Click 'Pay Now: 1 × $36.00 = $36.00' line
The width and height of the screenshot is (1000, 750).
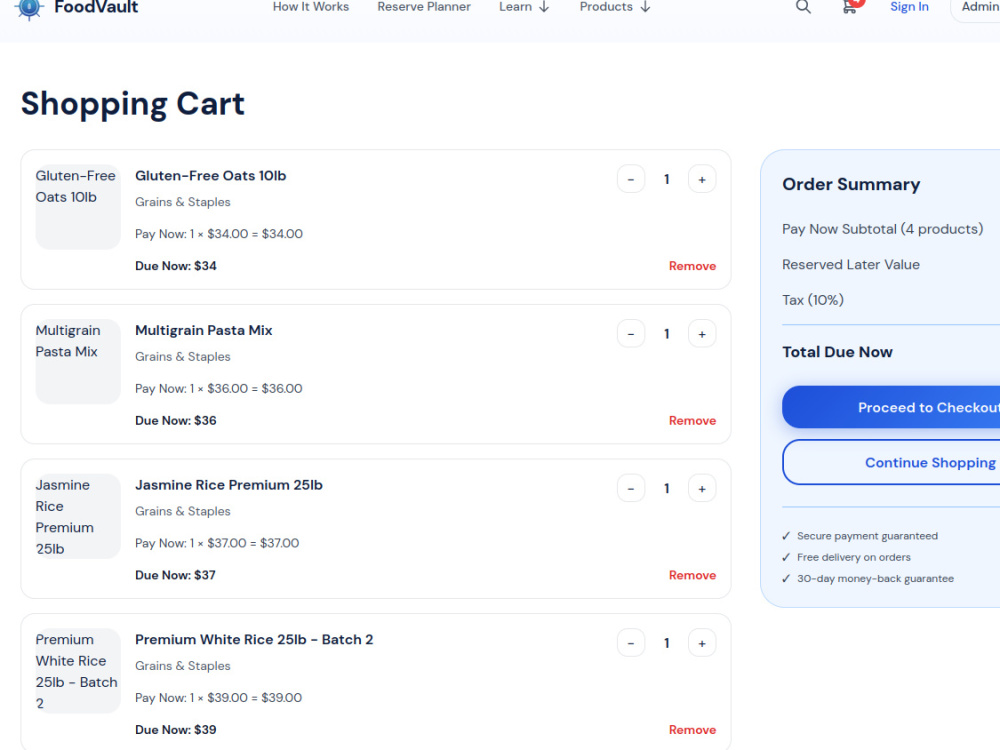(x=219, y=388)
